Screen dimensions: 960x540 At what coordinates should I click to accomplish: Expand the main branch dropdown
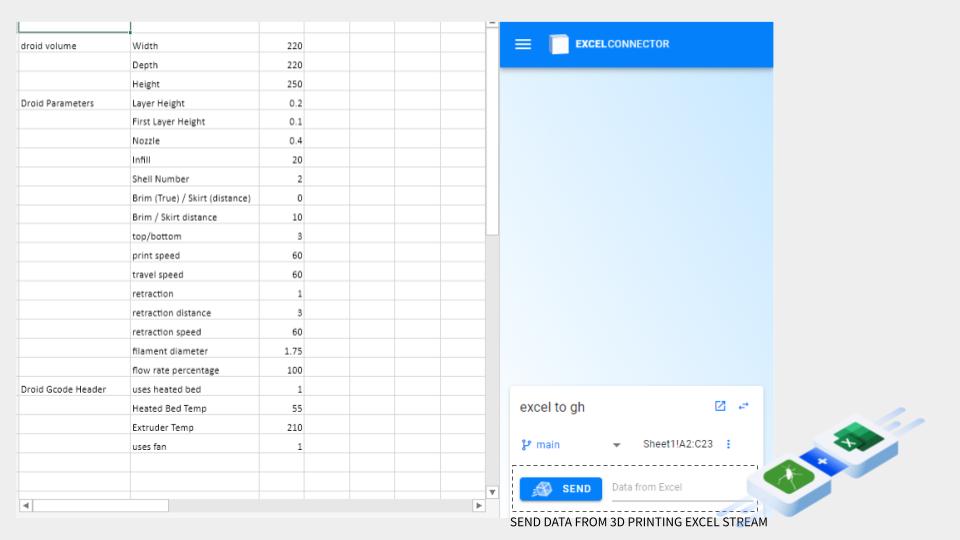pos(617,445)
